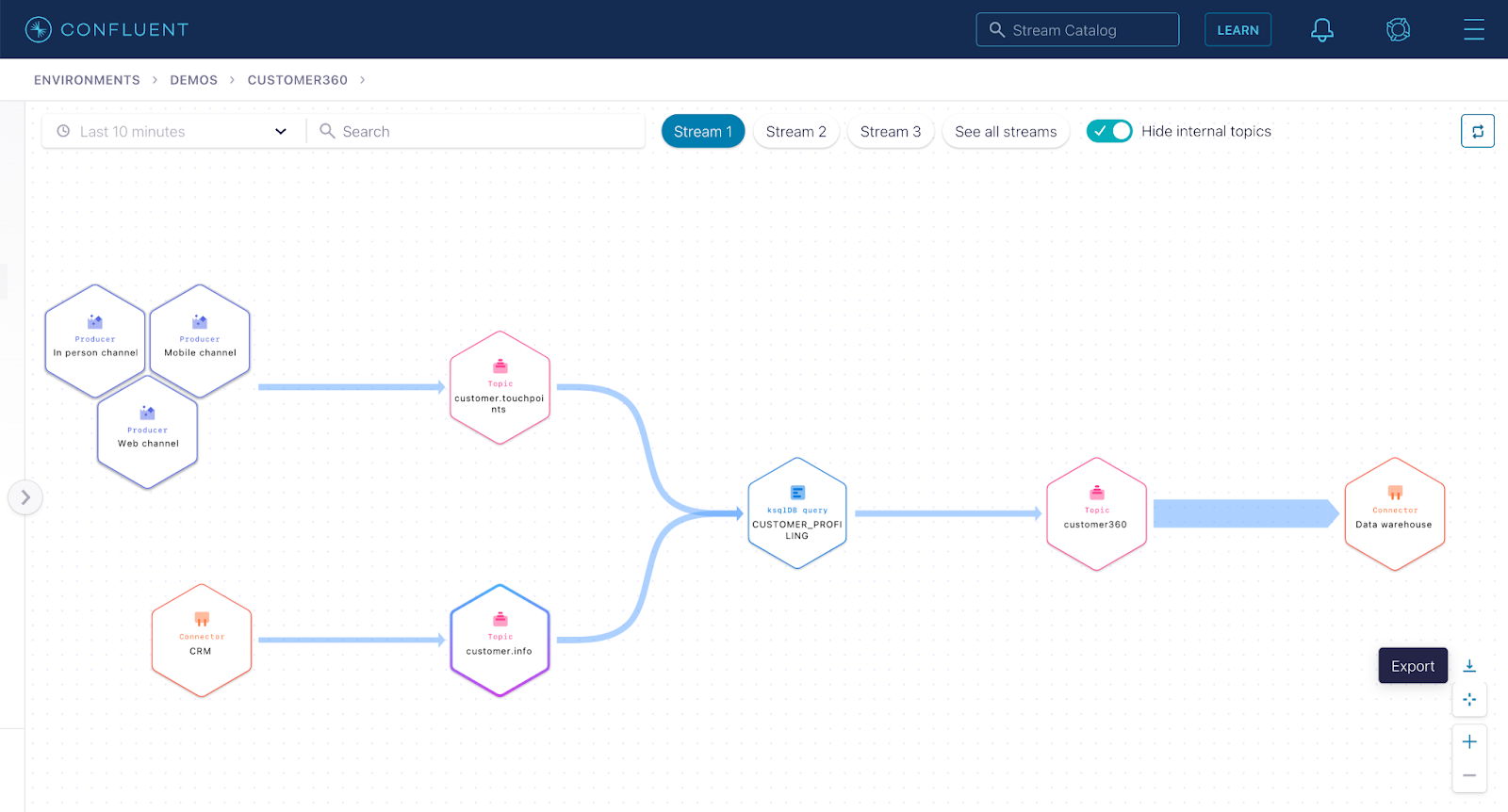The height and width of the screenshot is (812, 1508).
Task: Select the Web channel producer node
Action: tap(148, 432)
